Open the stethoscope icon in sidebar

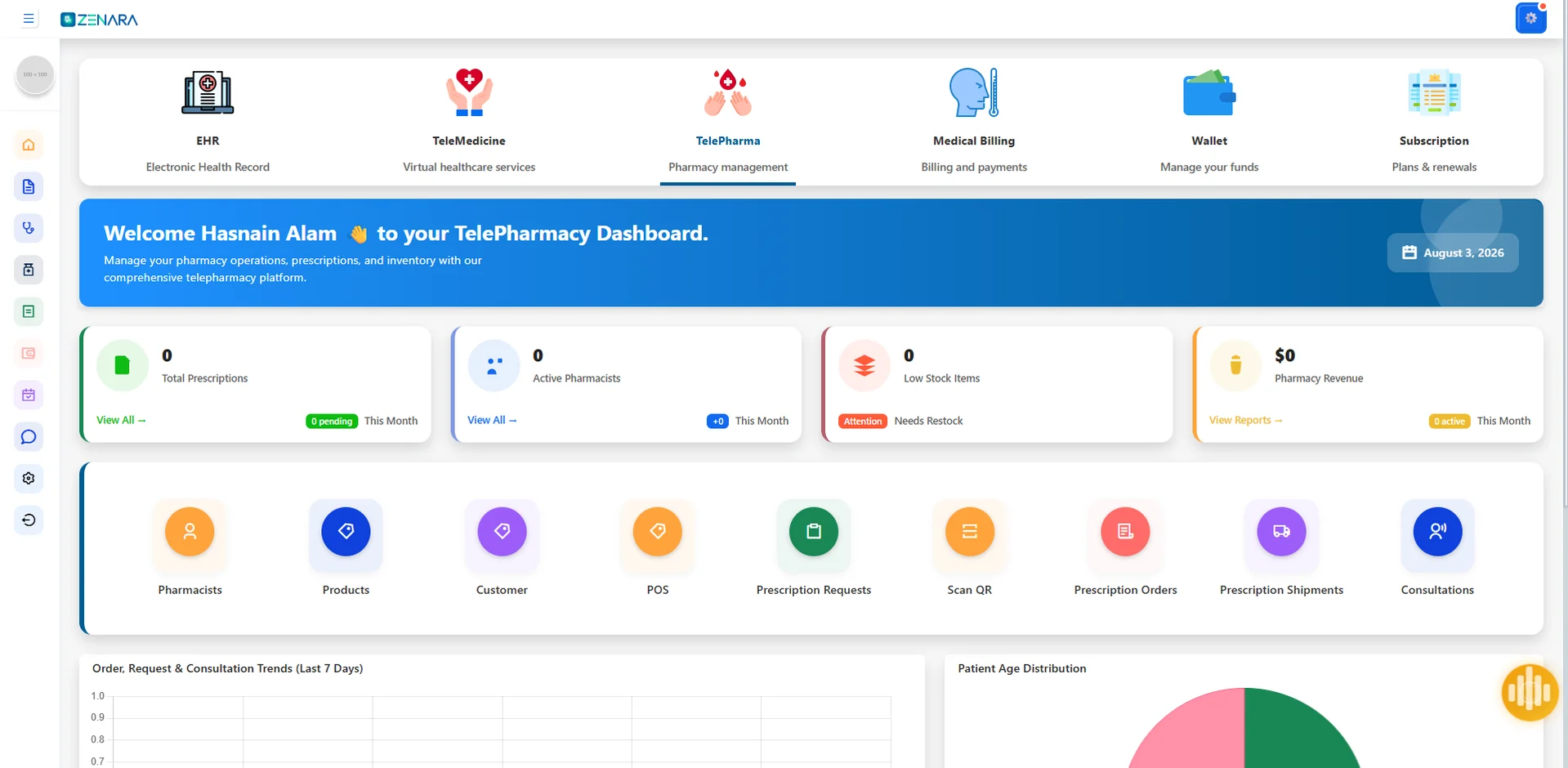click(x=29, y=228)
